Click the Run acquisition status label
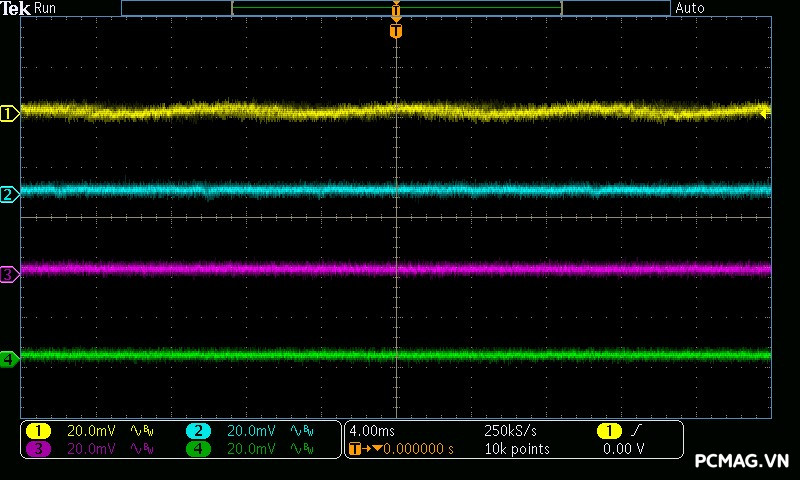This screenshot has height=480, width=800. [46, 8]
